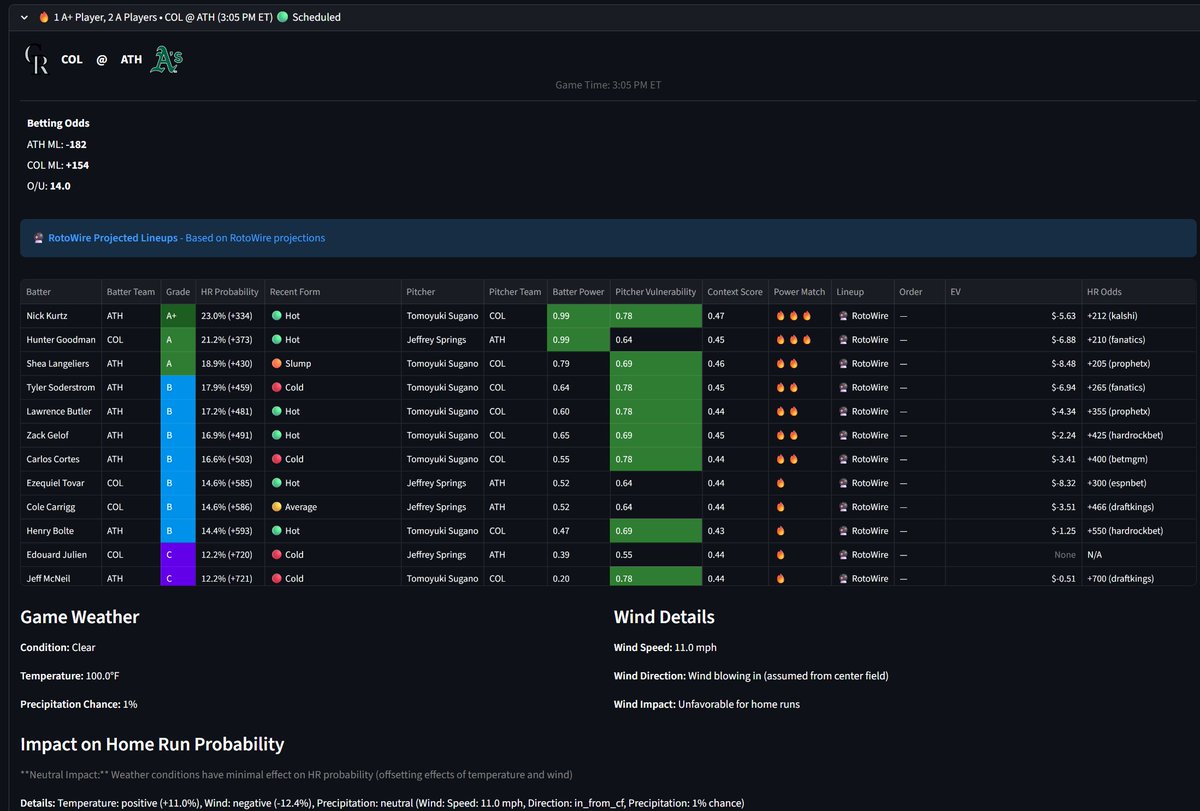Image resolution: width=1200 pixels, height=811 pixels.
Task: Collapse the COL @ ATH game expander chevron
Action: pyautogui.click(x=24, y=17)
